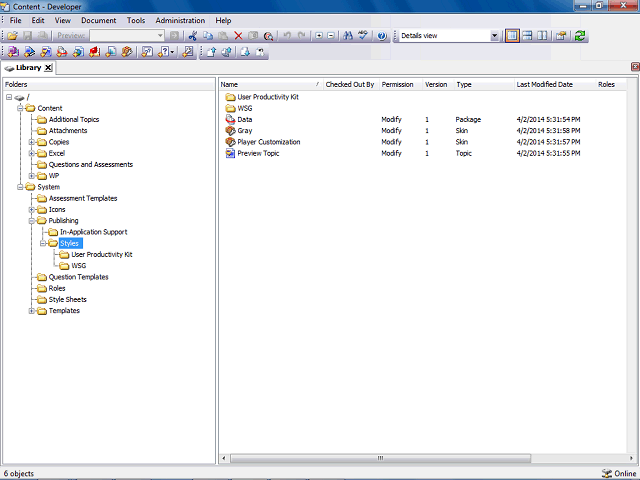The height and width of the screenshot is (480, 640).
Task: Expand the WP folder node
Action: (31, 176)
